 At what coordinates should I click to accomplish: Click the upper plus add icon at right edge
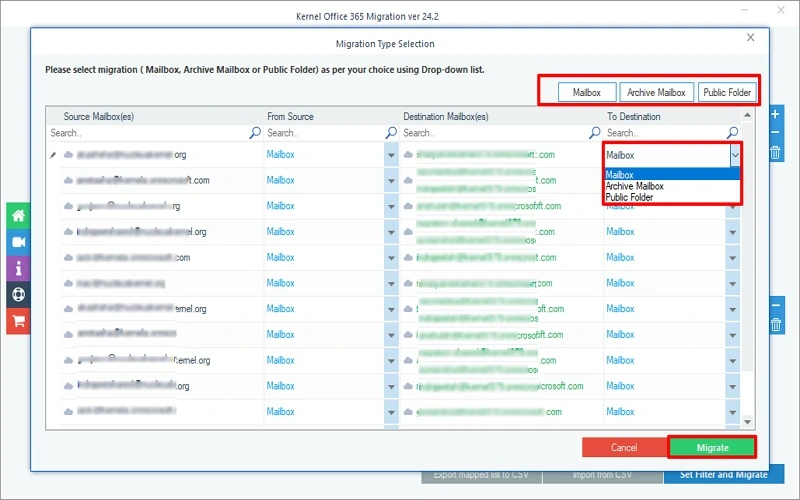point(775,114)
